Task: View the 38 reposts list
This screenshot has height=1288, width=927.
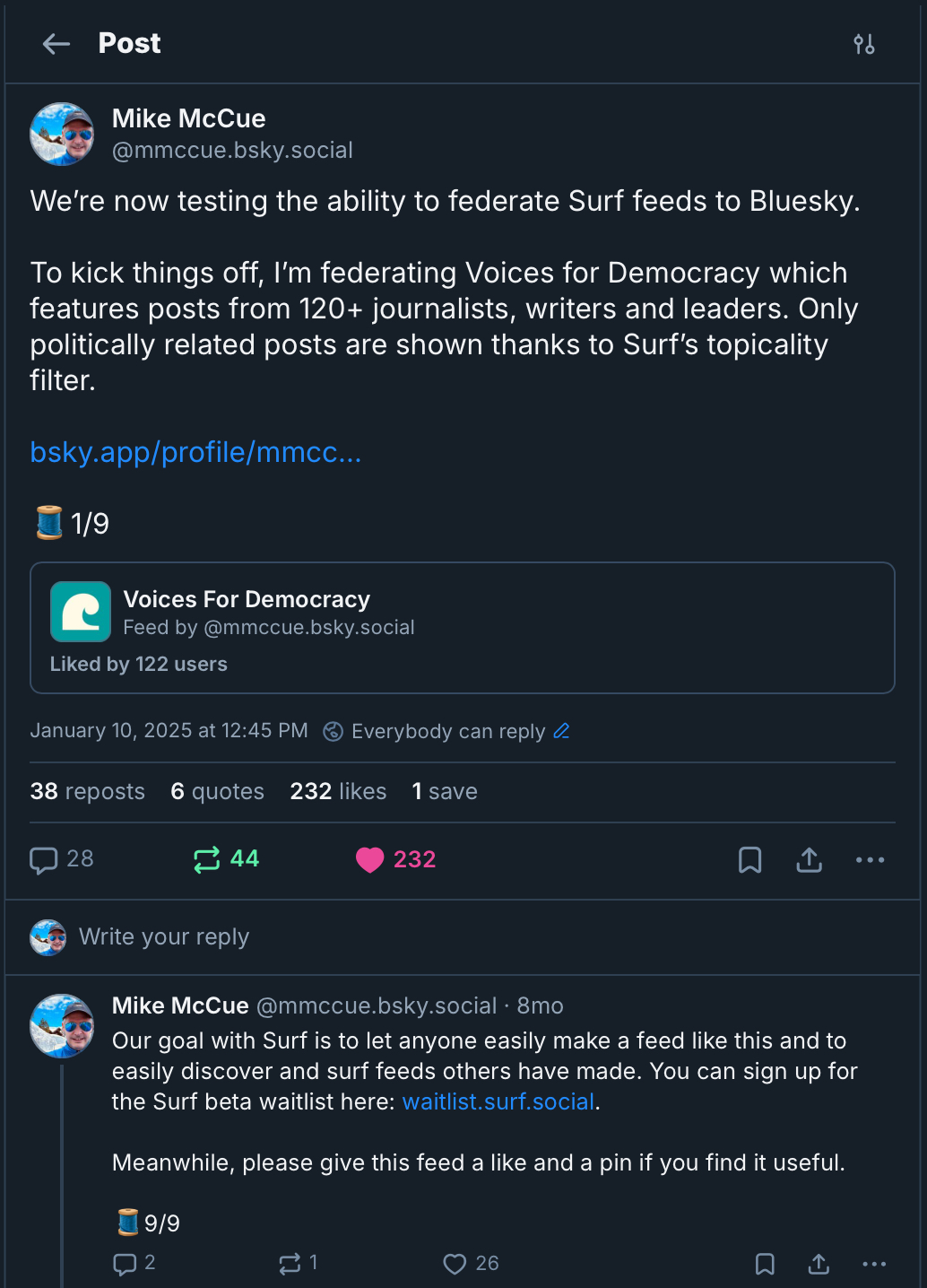Action: pyautogui.click(x=87, y=791)
